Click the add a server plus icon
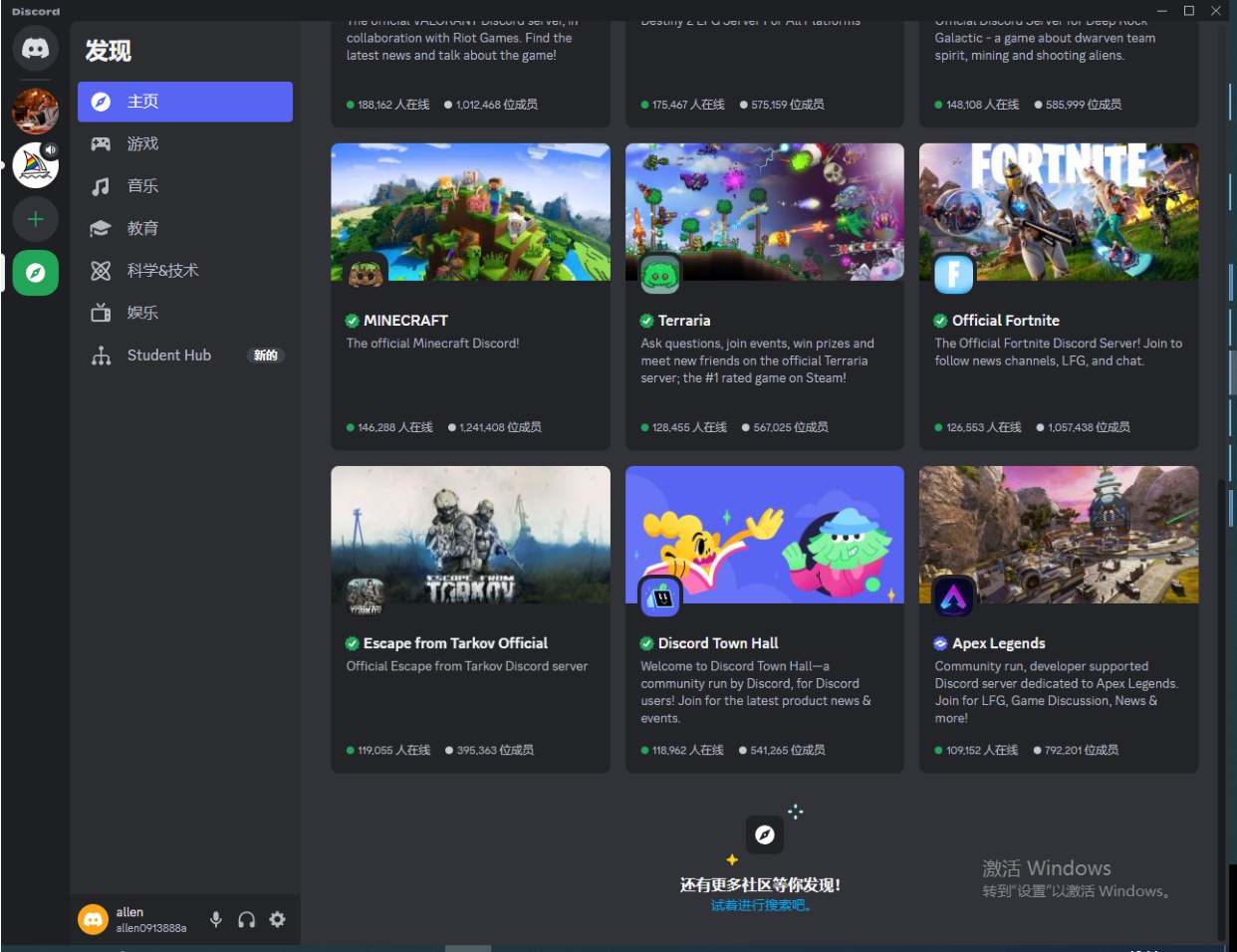This screenshot has width=1237, height=952. coord(35,219)
